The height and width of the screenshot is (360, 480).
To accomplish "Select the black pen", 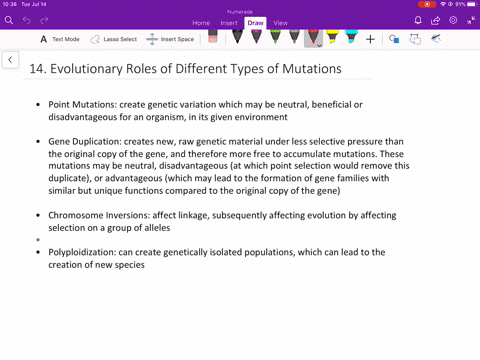I will [237, 36].
